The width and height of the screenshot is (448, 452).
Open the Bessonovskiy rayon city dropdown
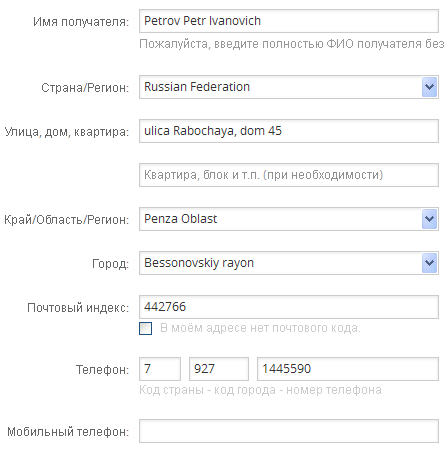click(x=289, y=263)
